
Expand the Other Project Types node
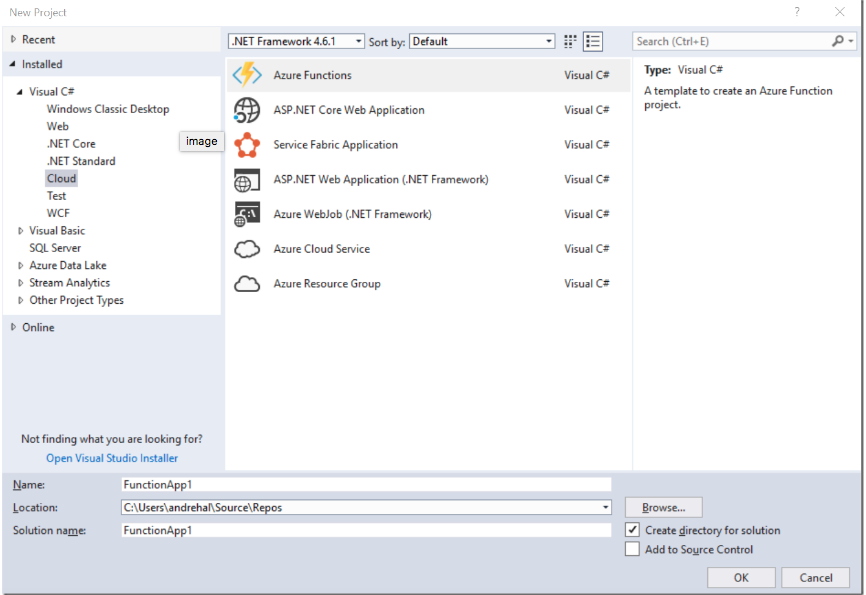pos(20,300)
